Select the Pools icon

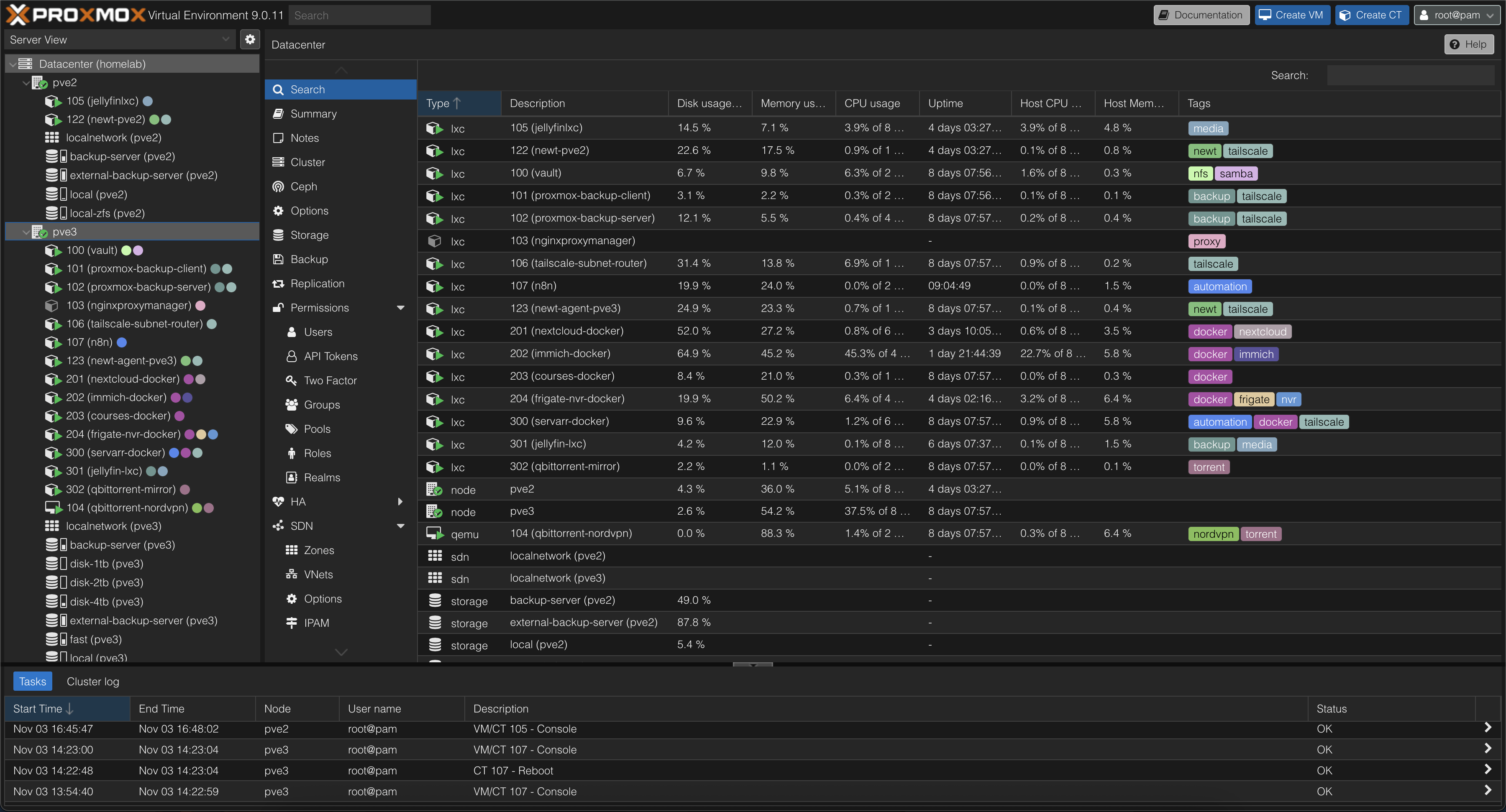pos(292,428)
